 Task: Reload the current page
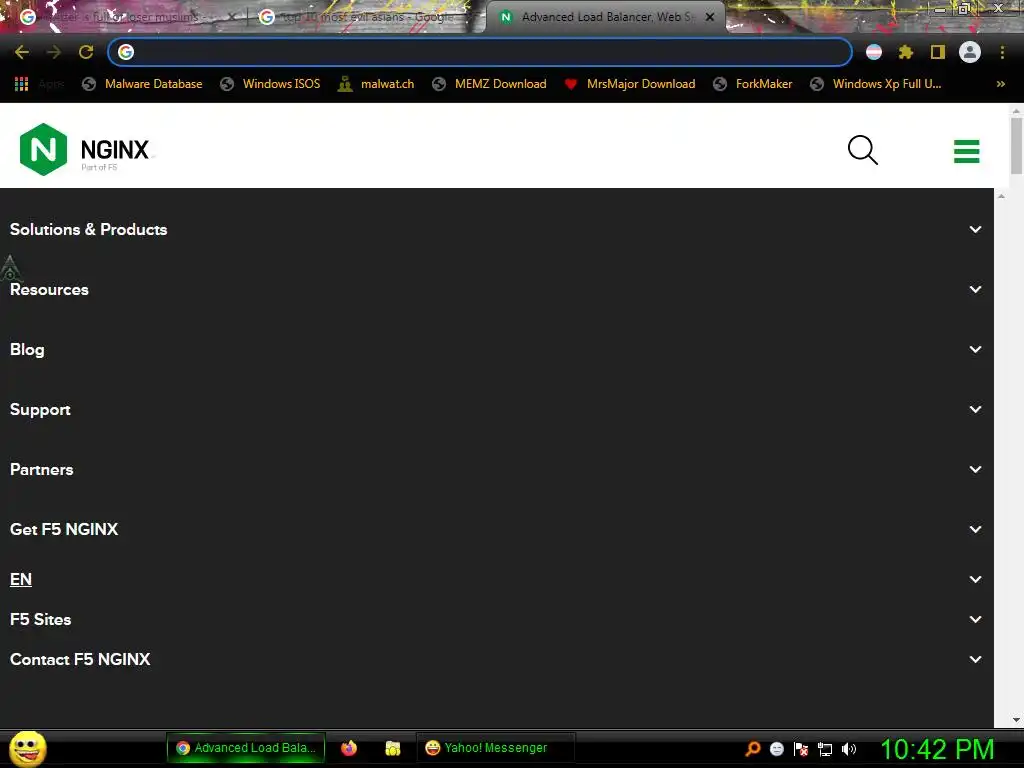coord(86,52)
